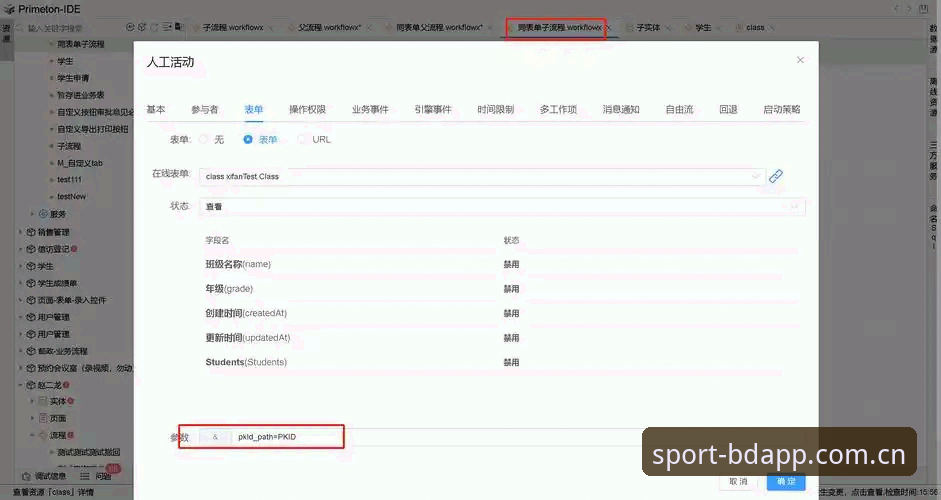Click the collapse-all toolbar icon in resource panel
Screen dimensions: 941x500
click(x=167, y=27)
